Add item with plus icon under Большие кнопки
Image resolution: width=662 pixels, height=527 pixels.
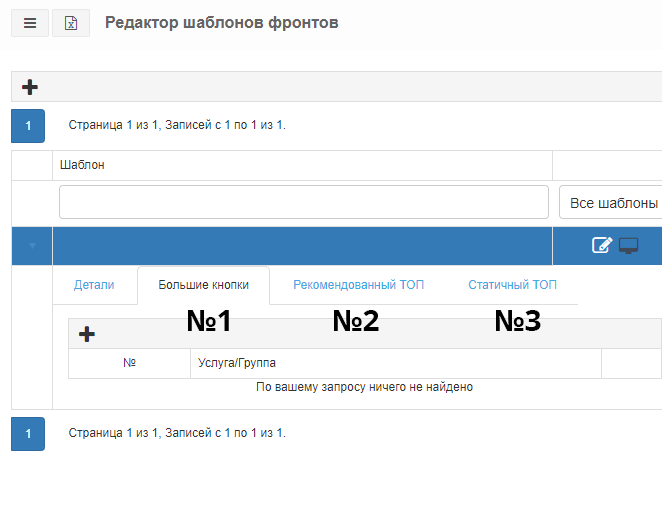tap(87, 334)
